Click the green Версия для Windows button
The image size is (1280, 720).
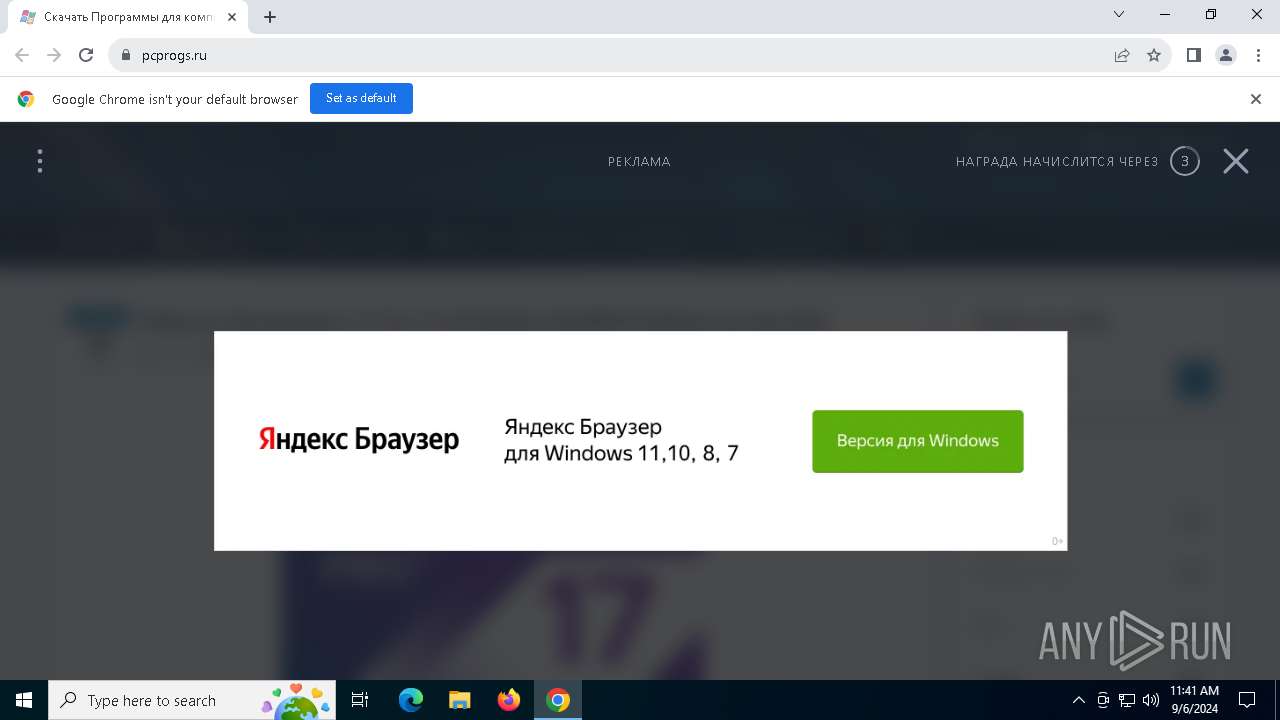917,441
